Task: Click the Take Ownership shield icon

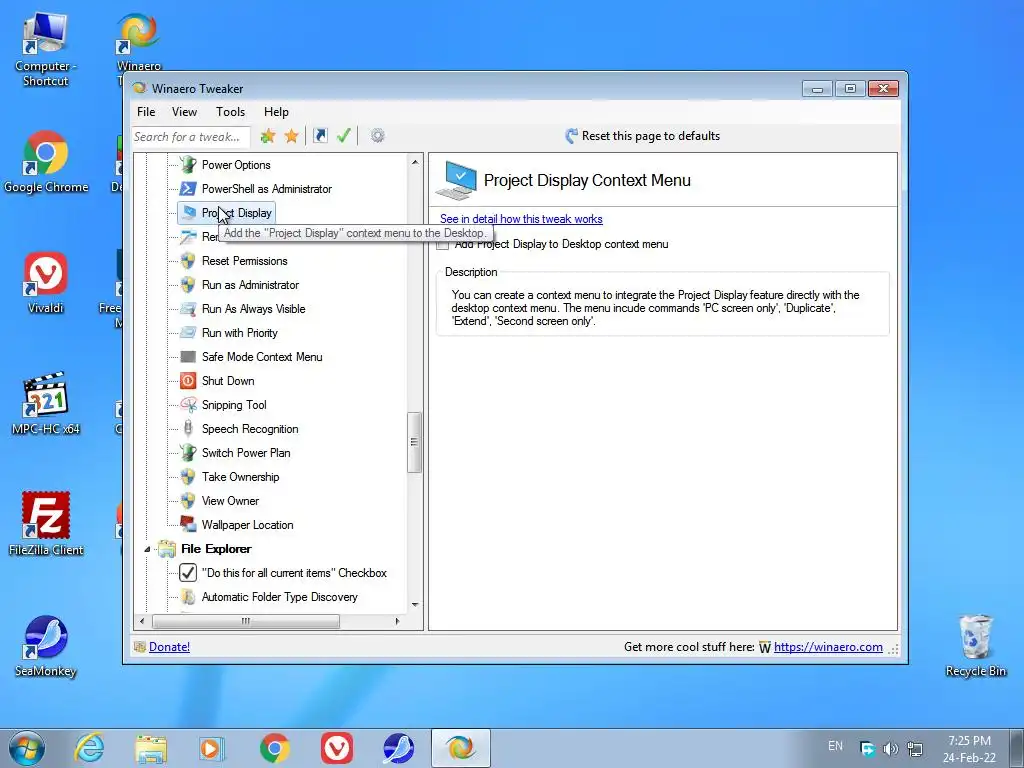Action: click(188, 477)
